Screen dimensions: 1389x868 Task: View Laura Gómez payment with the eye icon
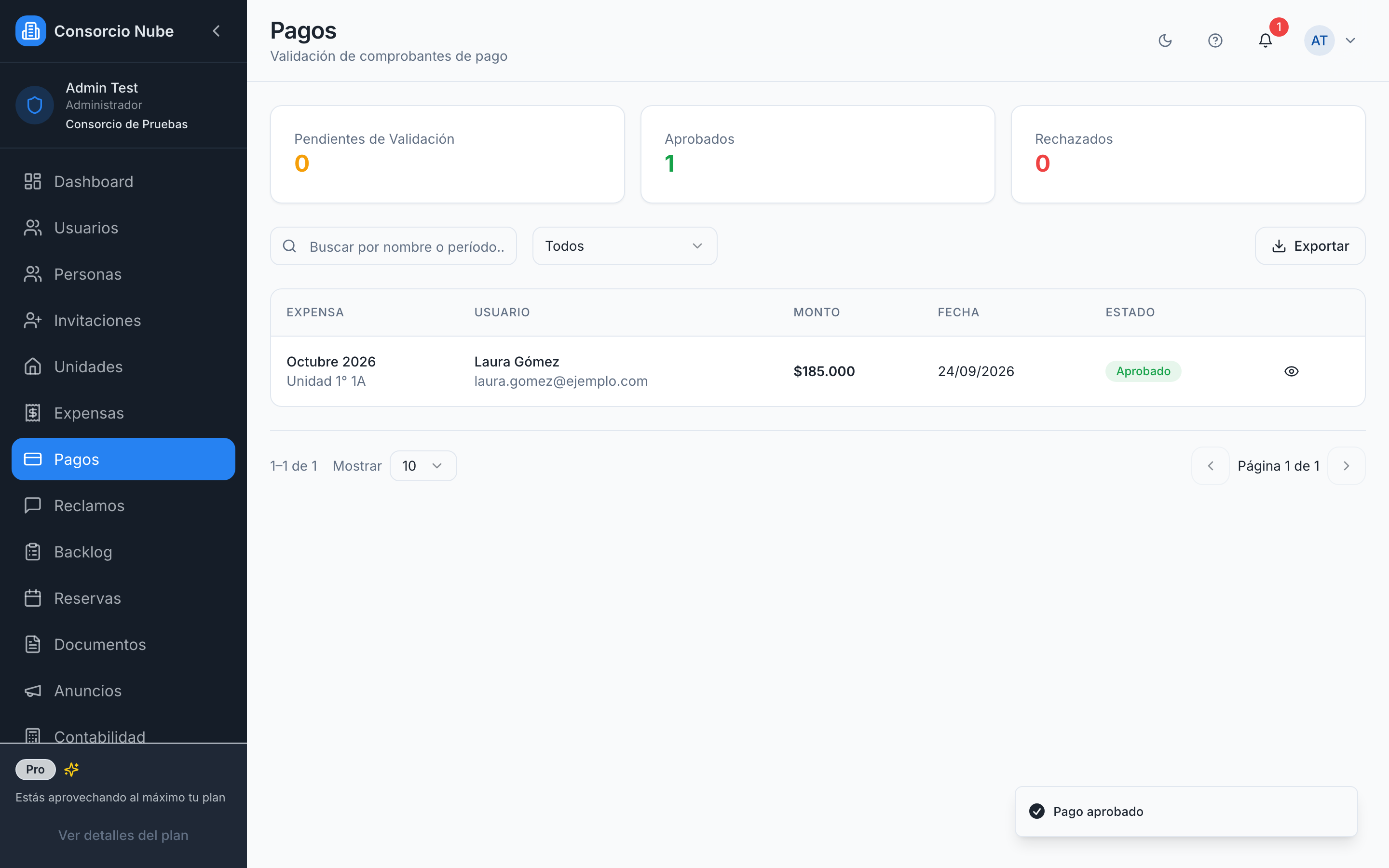1292,371
